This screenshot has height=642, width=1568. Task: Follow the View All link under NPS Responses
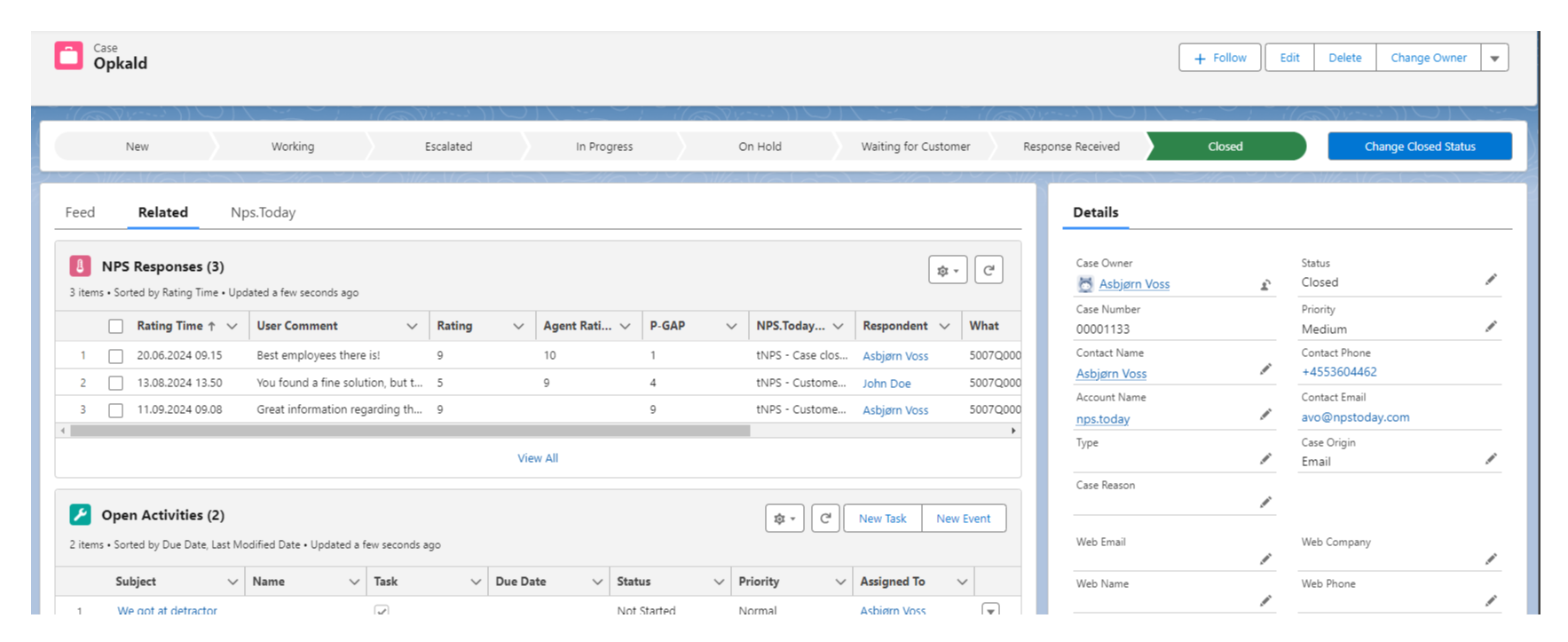(538, 458)
